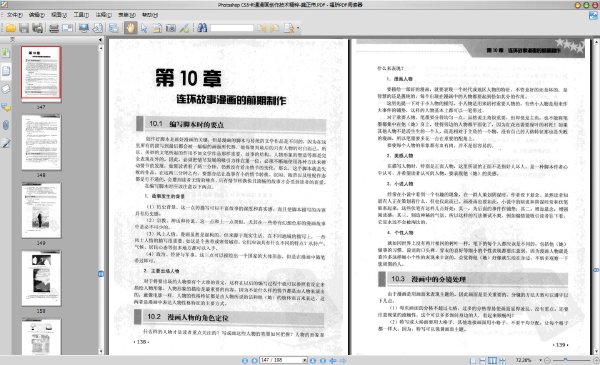Click the next view forward arrow
Viewport: 600px width, 365px height.
[x=343, y=360]
